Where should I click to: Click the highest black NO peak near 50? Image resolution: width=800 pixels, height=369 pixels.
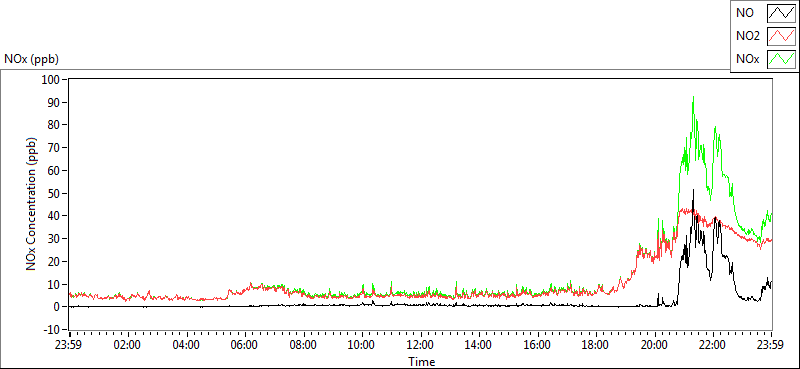point(693,190)
